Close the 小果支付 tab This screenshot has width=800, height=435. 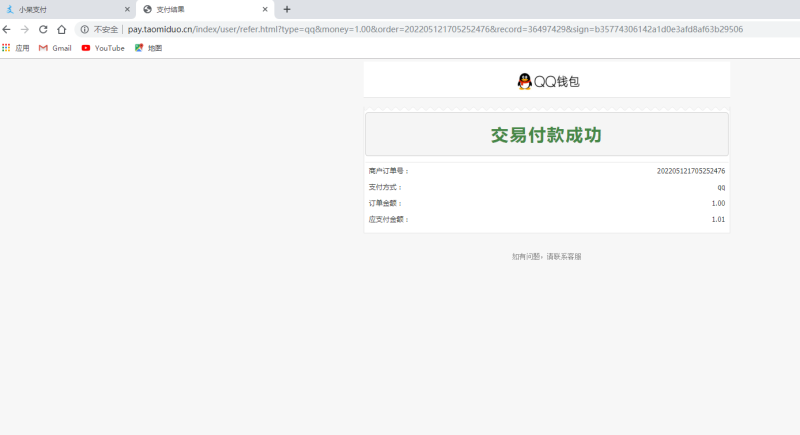click(127, 9)
